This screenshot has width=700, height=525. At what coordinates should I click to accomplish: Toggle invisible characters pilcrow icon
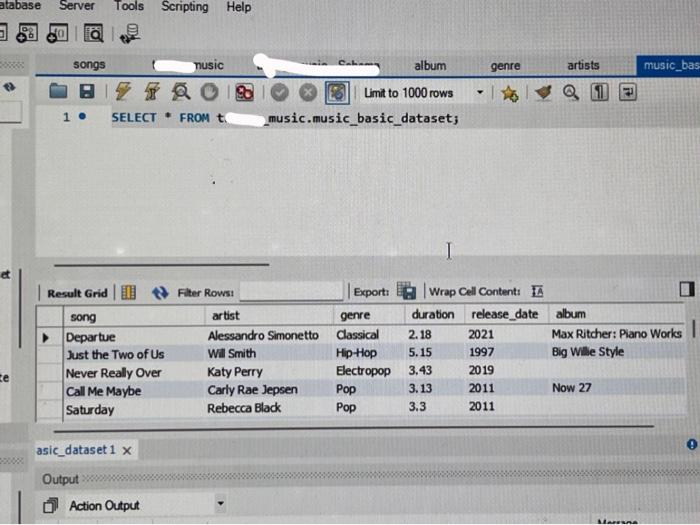click(600, 92)
